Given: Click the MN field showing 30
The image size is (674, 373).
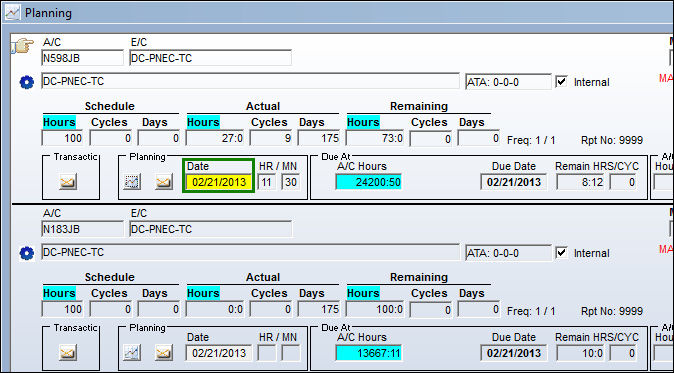Looking at the screenshot, I should click(x=291, y=182).
